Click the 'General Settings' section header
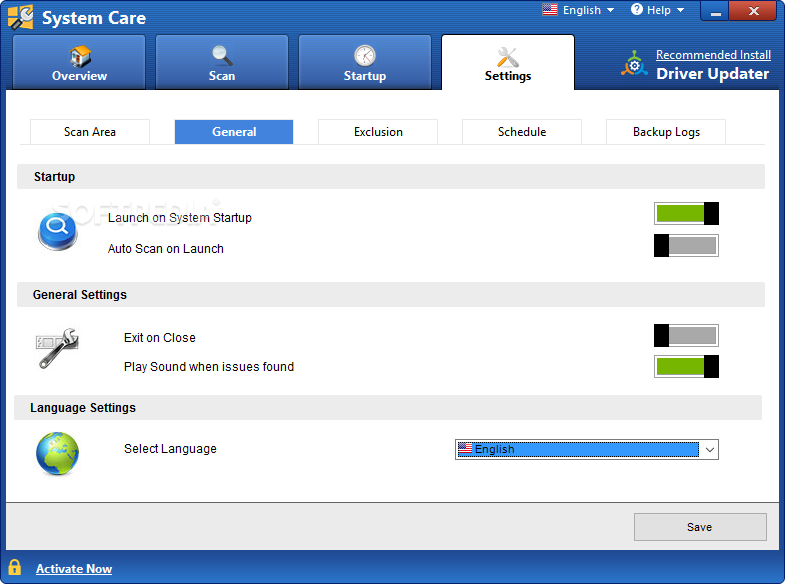785x584 pixels. pyautogui.click(x=80, y=295)
